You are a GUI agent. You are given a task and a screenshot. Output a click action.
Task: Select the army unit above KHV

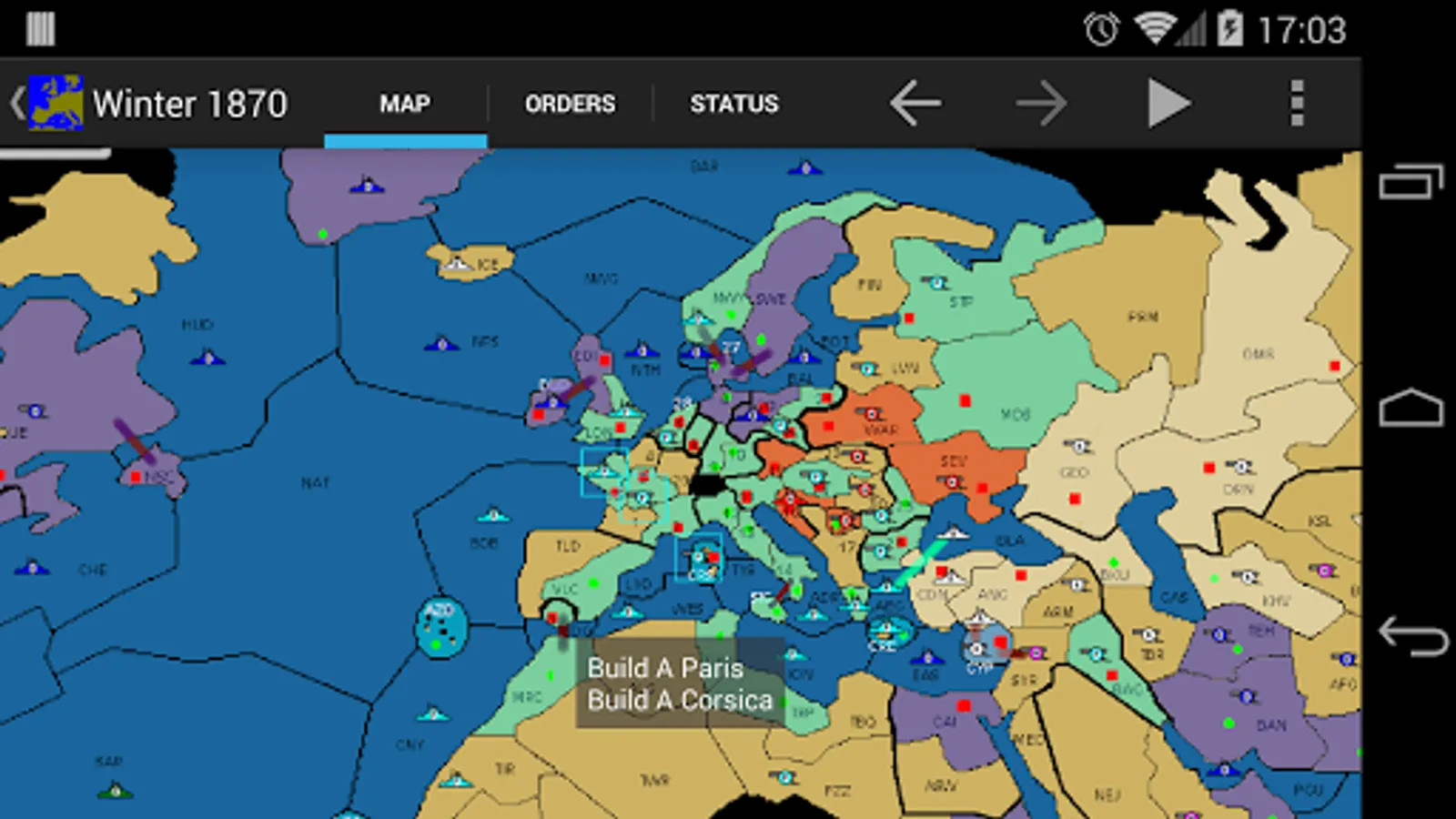point(1249,577)
